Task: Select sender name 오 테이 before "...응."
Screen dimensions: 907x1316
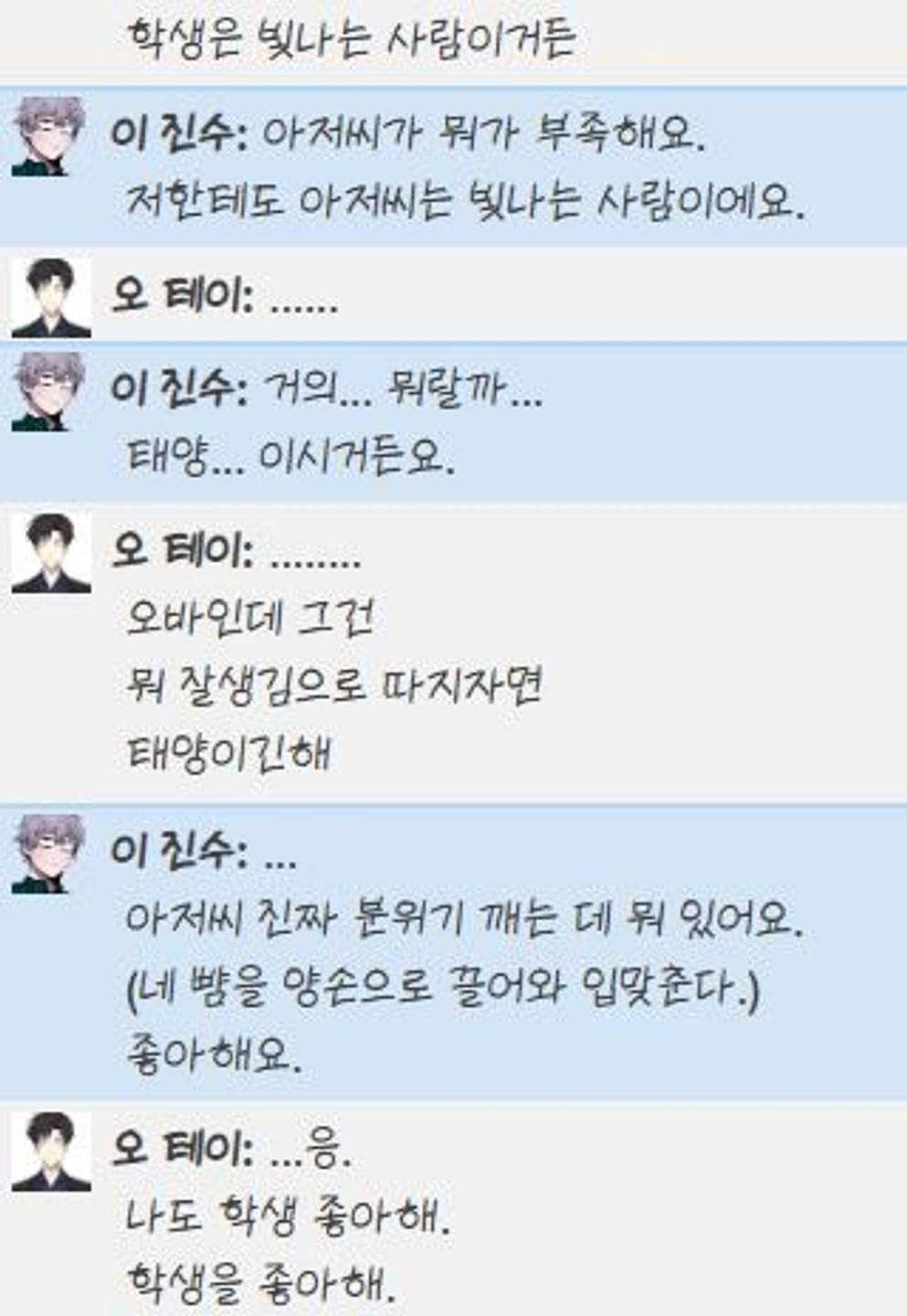Action: pos(182,1149)
